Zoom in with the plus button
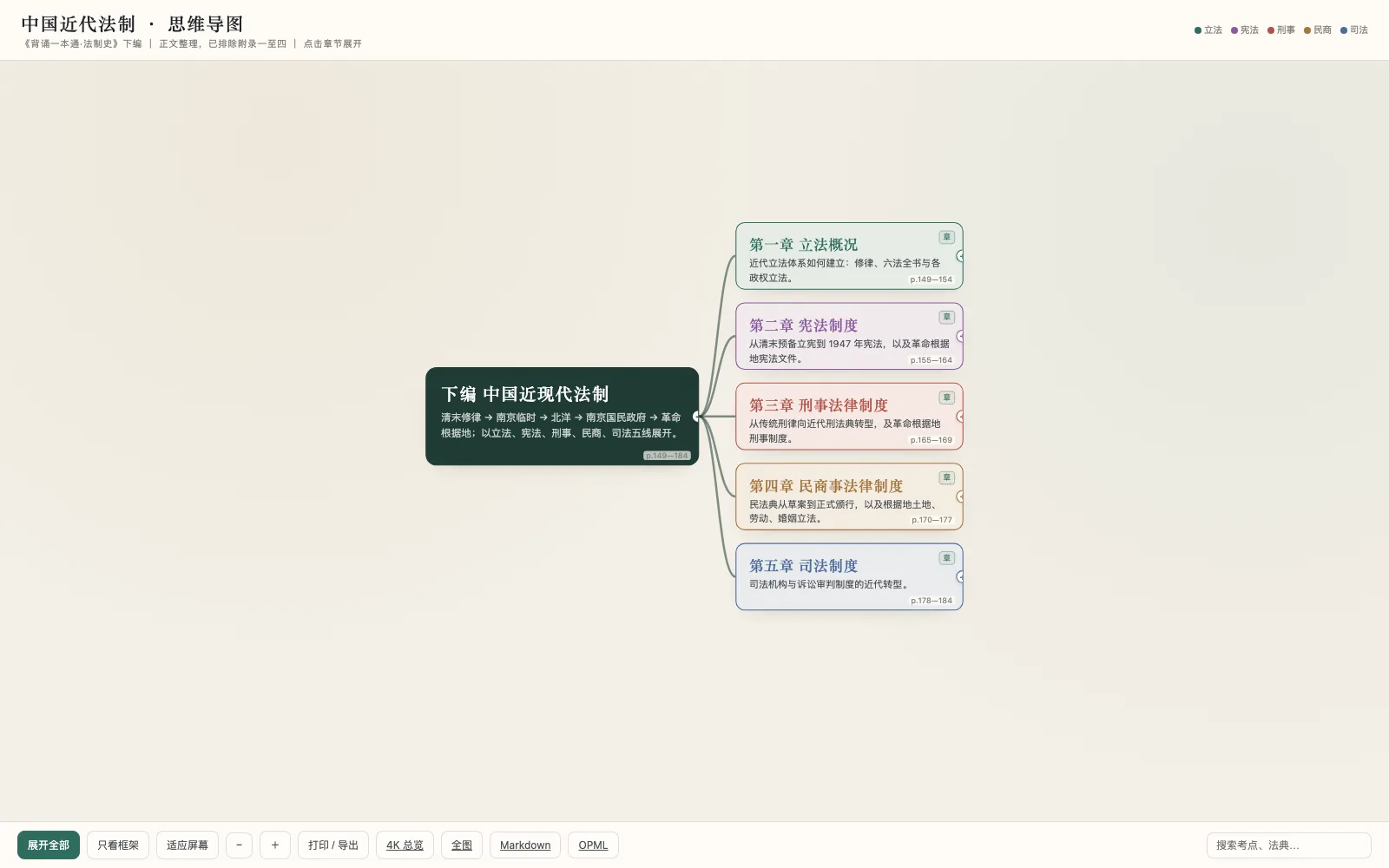 click(275, 845)
